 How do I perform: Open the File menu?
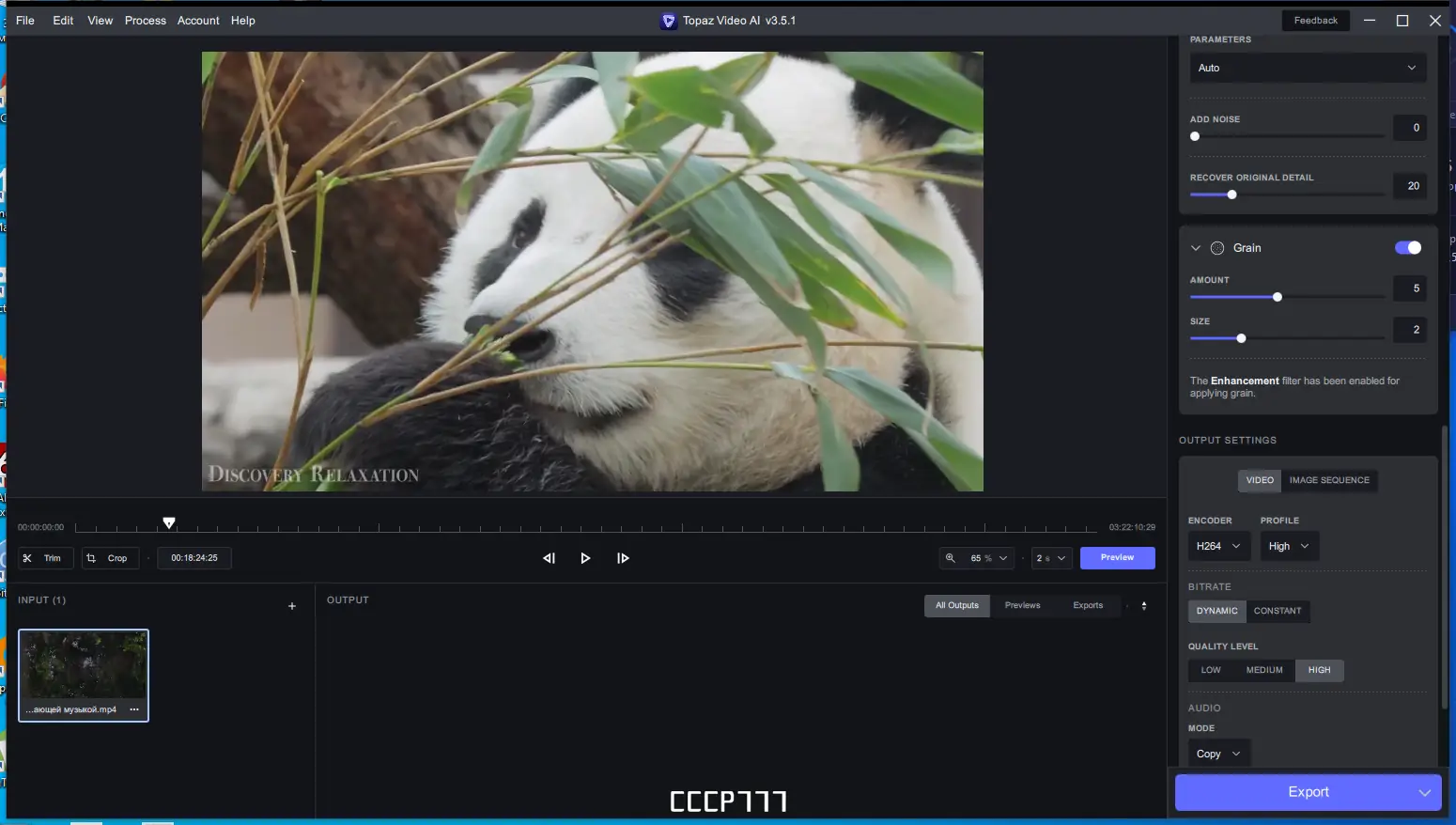pyautogui.click(x=25, y=21)
